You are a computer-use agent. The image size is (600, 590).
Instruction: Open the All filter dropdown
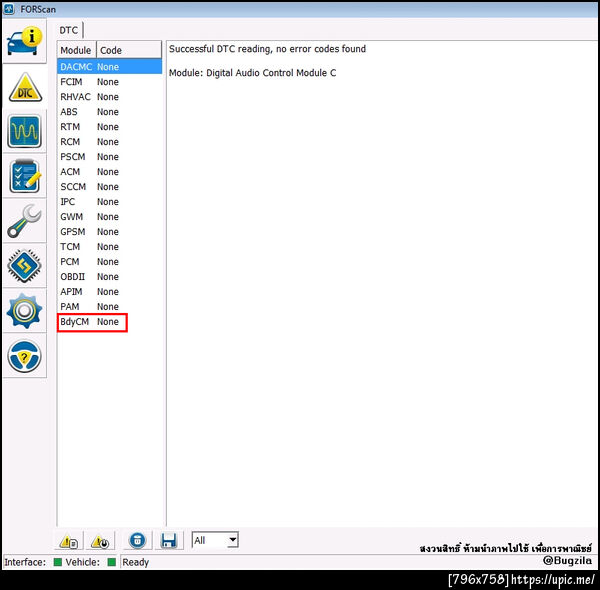click(215, 540)
